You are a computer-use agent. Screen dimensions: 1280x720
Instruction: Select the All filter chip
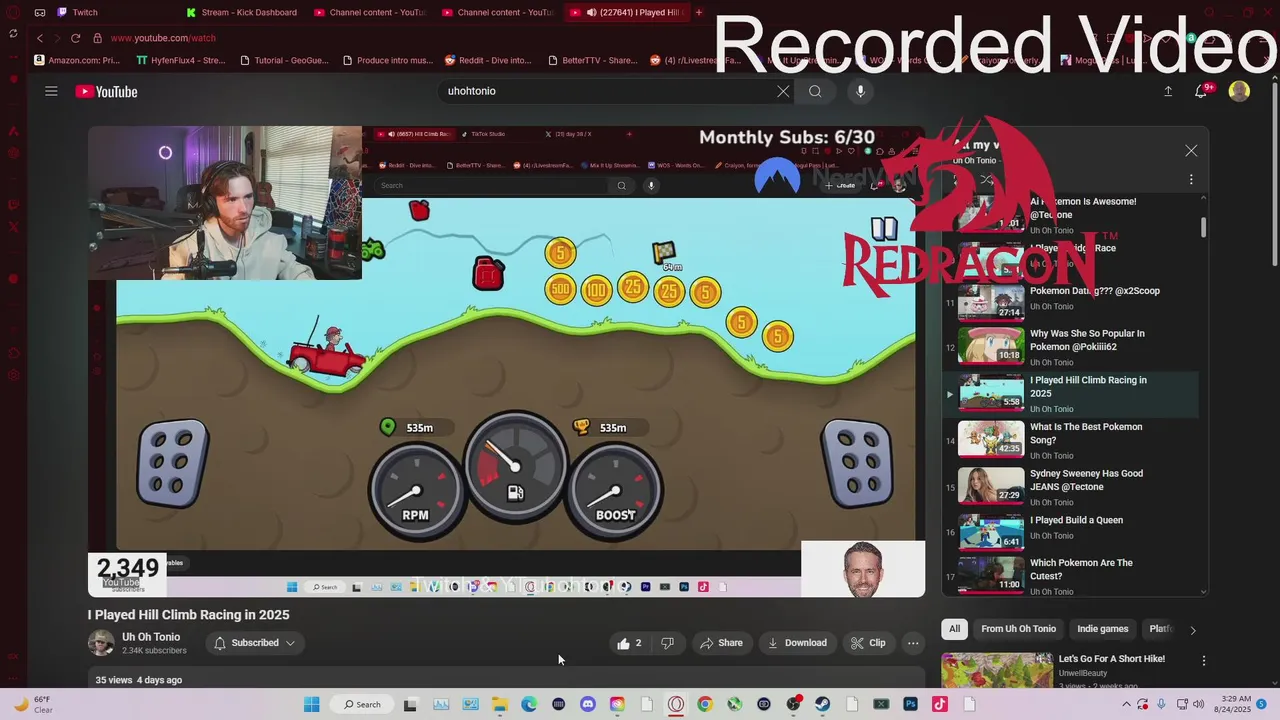(954, 629)
